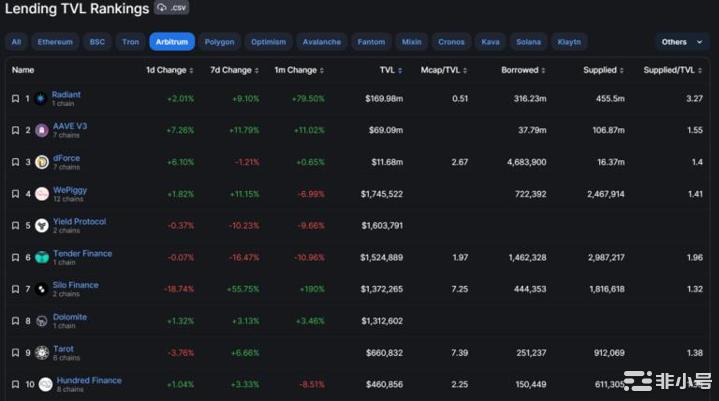Toggle bookmark on Dolomite row
The image size is (719, 401).
[15, 321]
